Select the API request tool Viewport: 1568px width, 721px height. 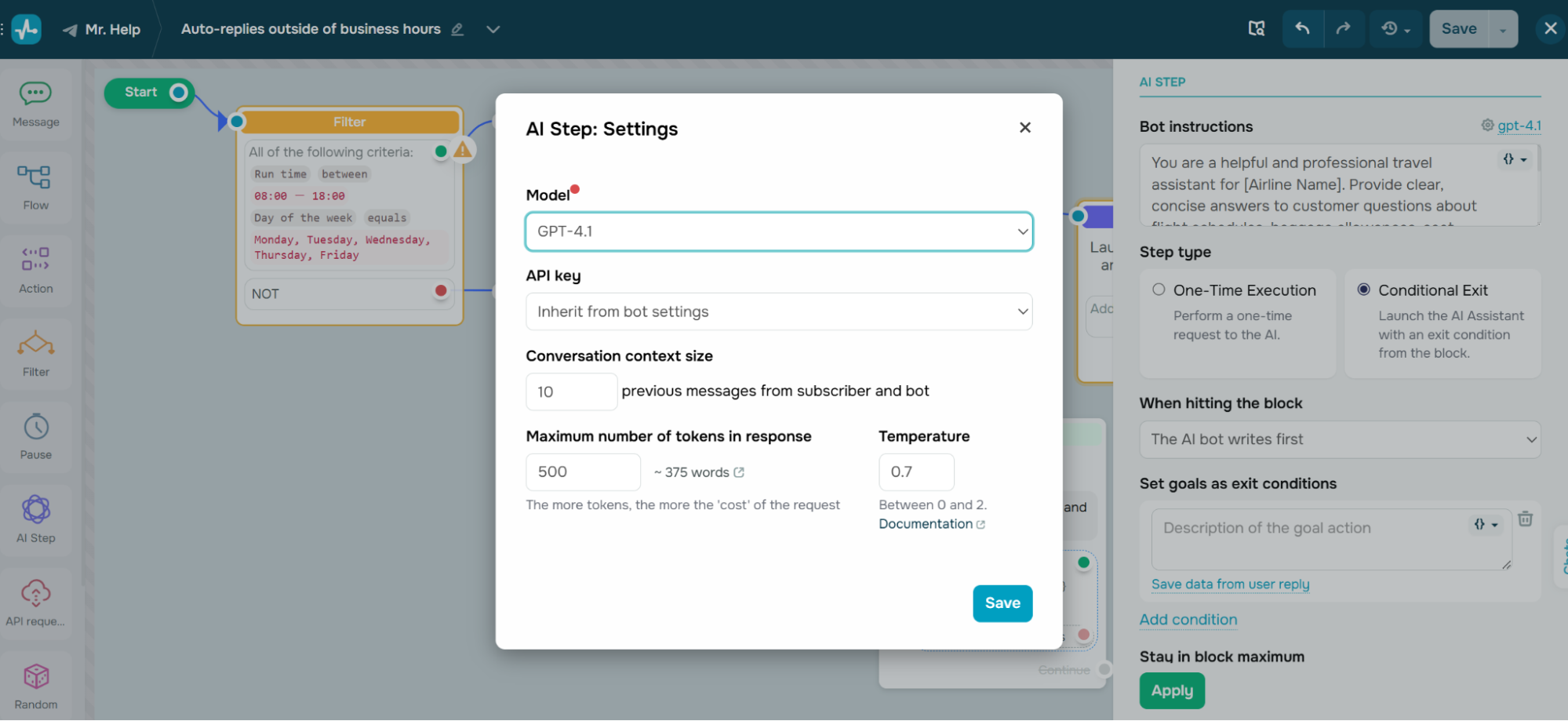35,603
